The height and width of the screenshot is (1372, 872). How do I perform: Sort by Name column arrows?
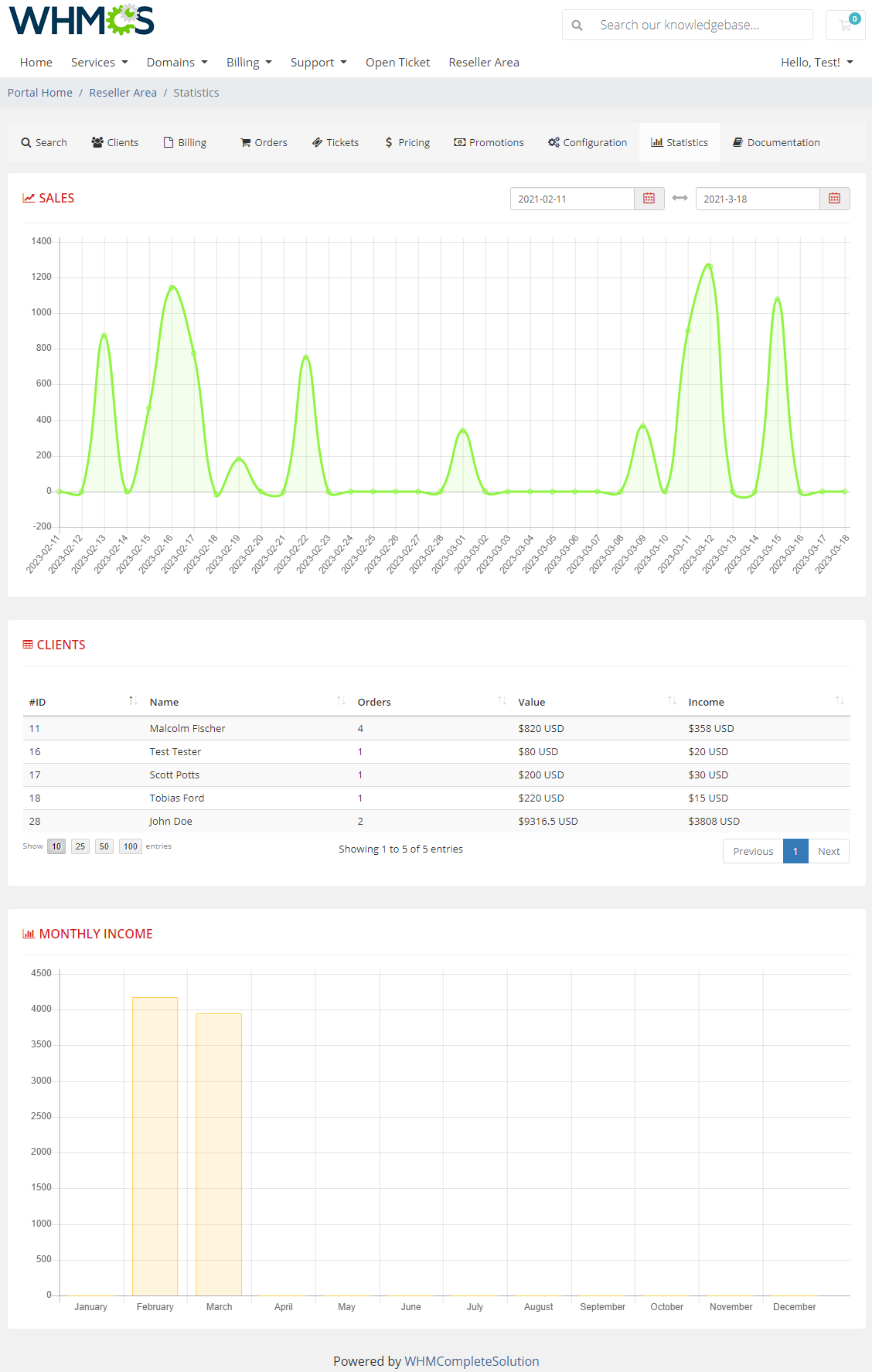coord(341,701)
